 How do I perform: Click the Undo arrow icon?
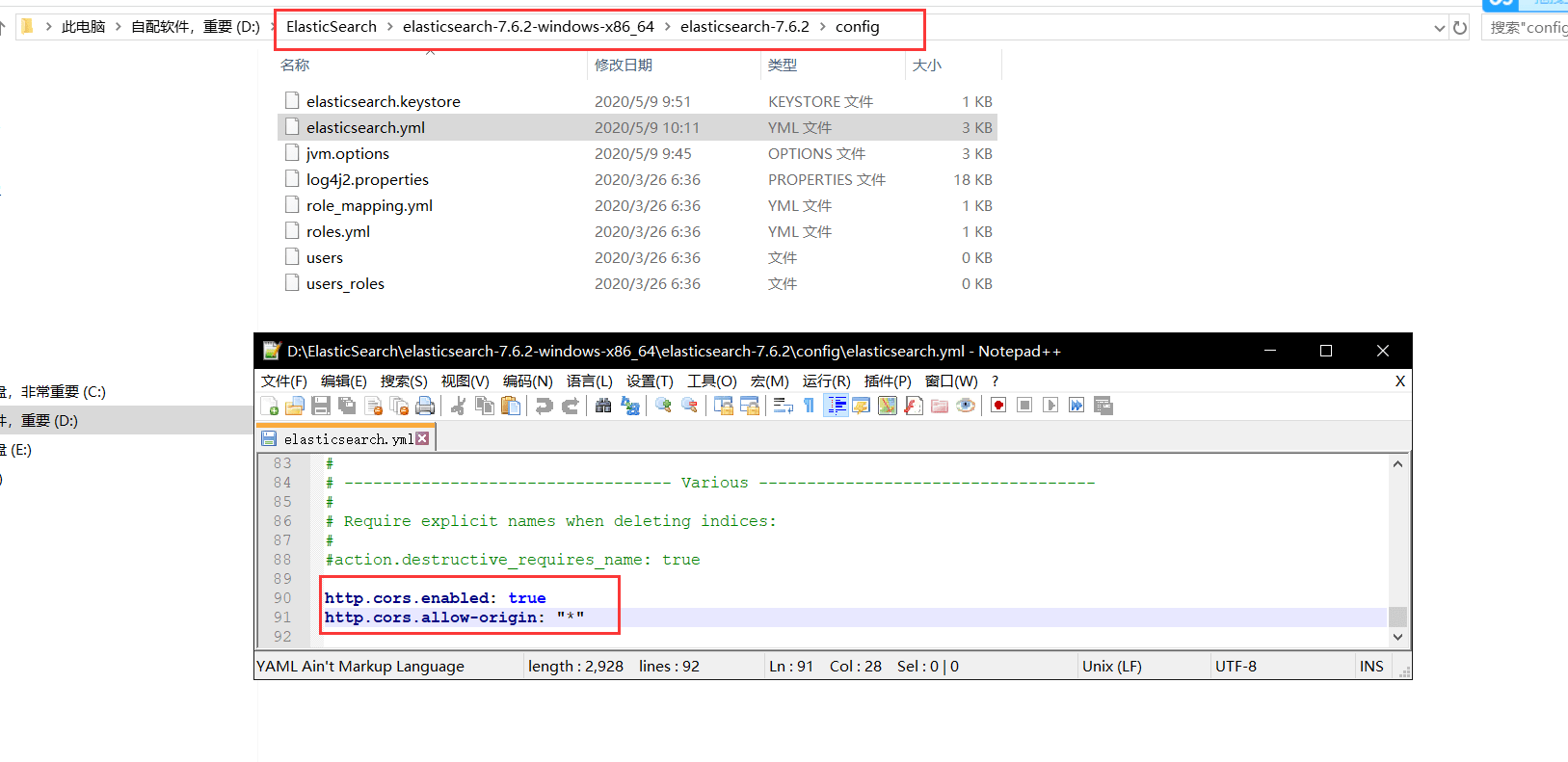[545, 406]
